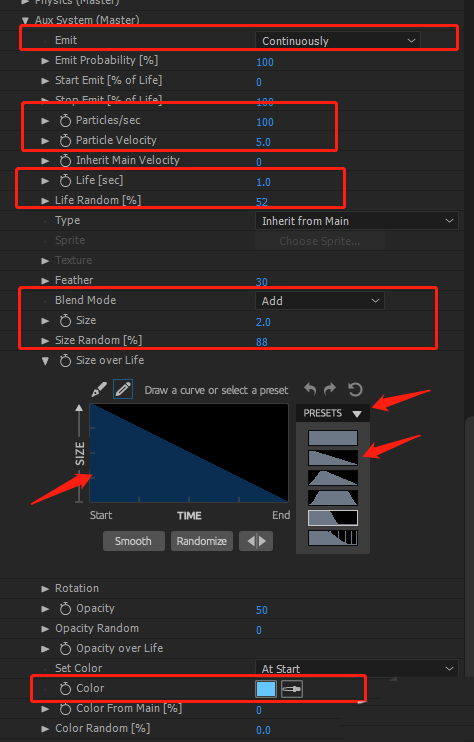474x742 pixels.
Task: Toggle stopwatch for Inherit Main Velocity
Action: pos(65,161)
